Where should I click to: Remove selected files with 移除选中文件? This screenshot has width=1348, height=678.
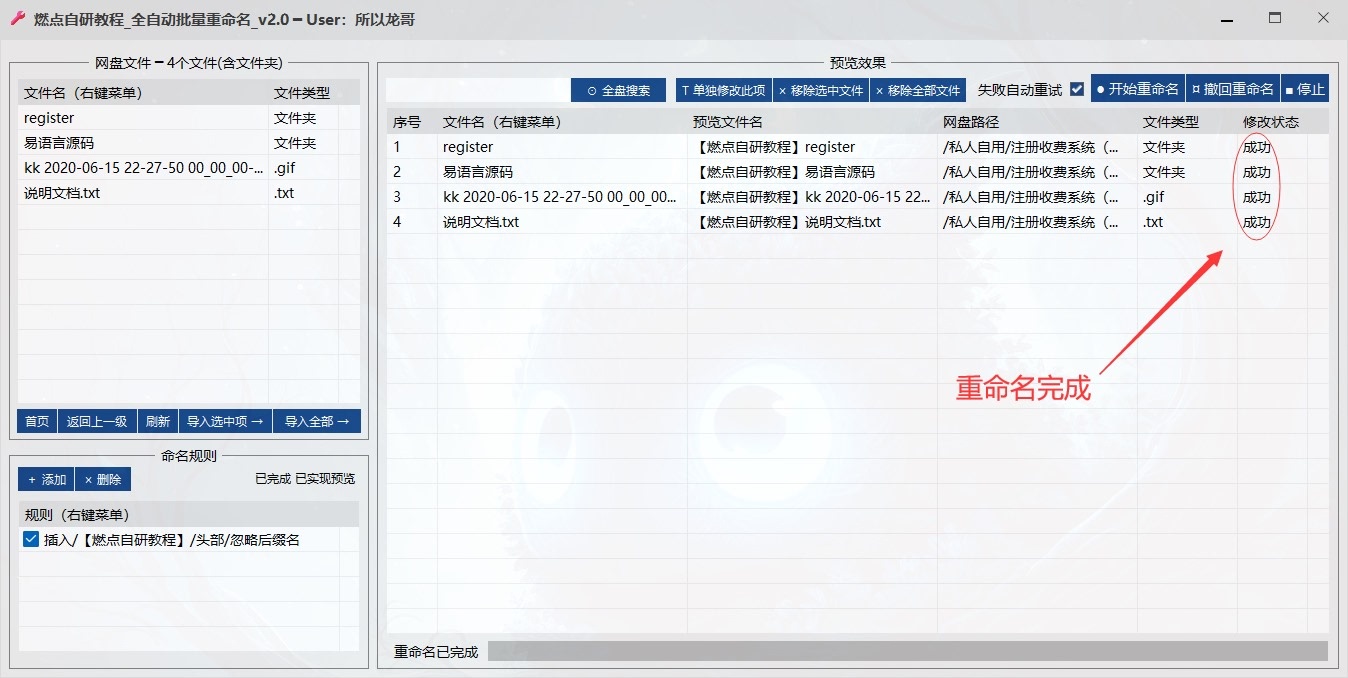821,90
